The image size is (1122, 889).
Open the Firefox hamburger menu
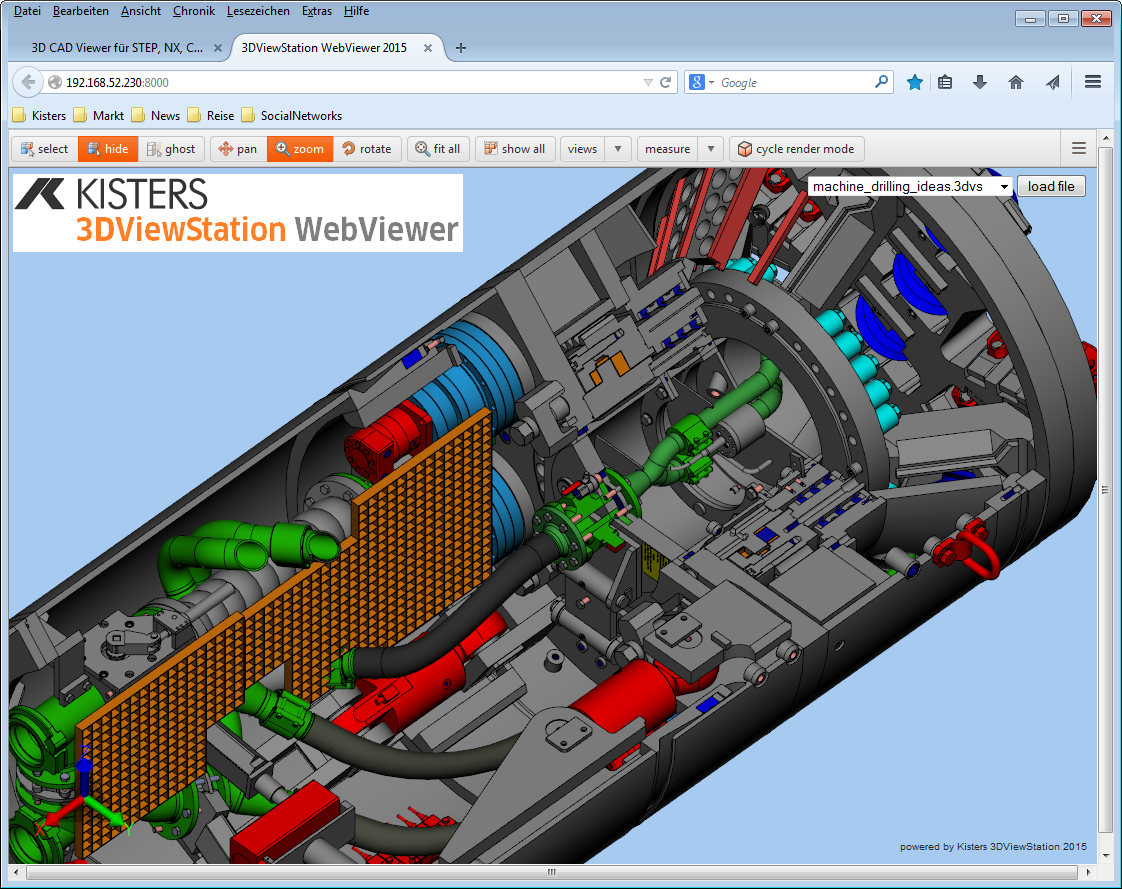tap(1093, 82)
